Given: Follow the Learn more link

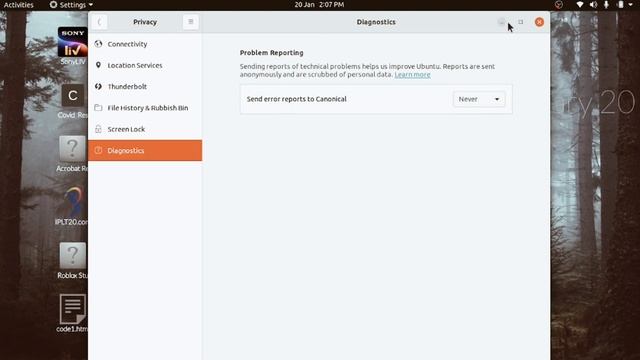Looking at the screenshot, I should (412, 75).
